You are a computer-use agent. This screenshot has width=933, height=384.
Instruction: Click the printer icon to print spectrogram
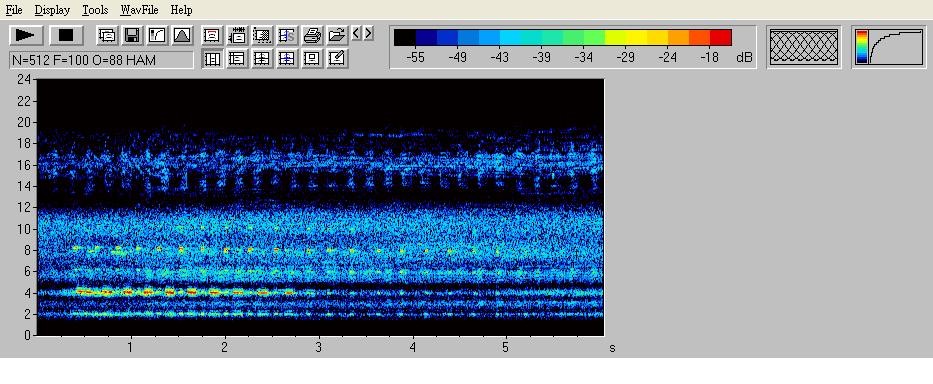[x=312, y=35]
